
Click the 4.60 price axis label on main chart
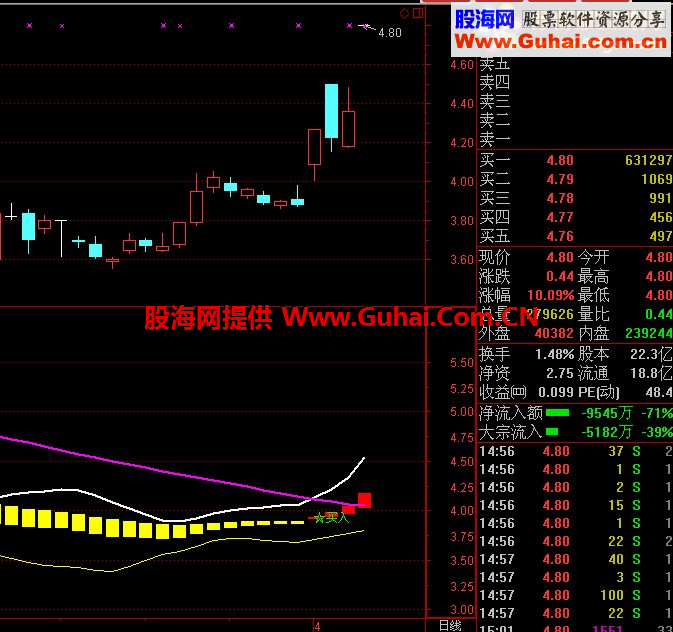coord(462,65)
